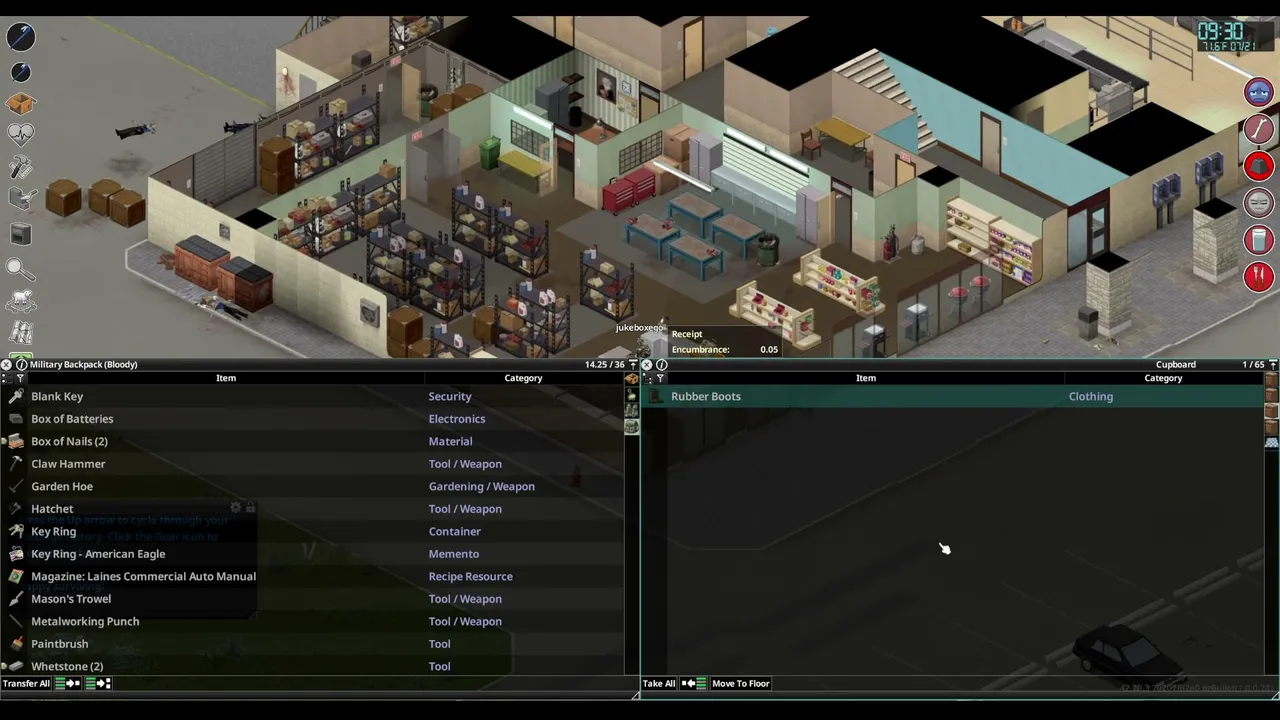Image resolution: width=1280 pixels, height=720 pixels.
Task: Click the Move To Floor button
Action: click(741, 684)
